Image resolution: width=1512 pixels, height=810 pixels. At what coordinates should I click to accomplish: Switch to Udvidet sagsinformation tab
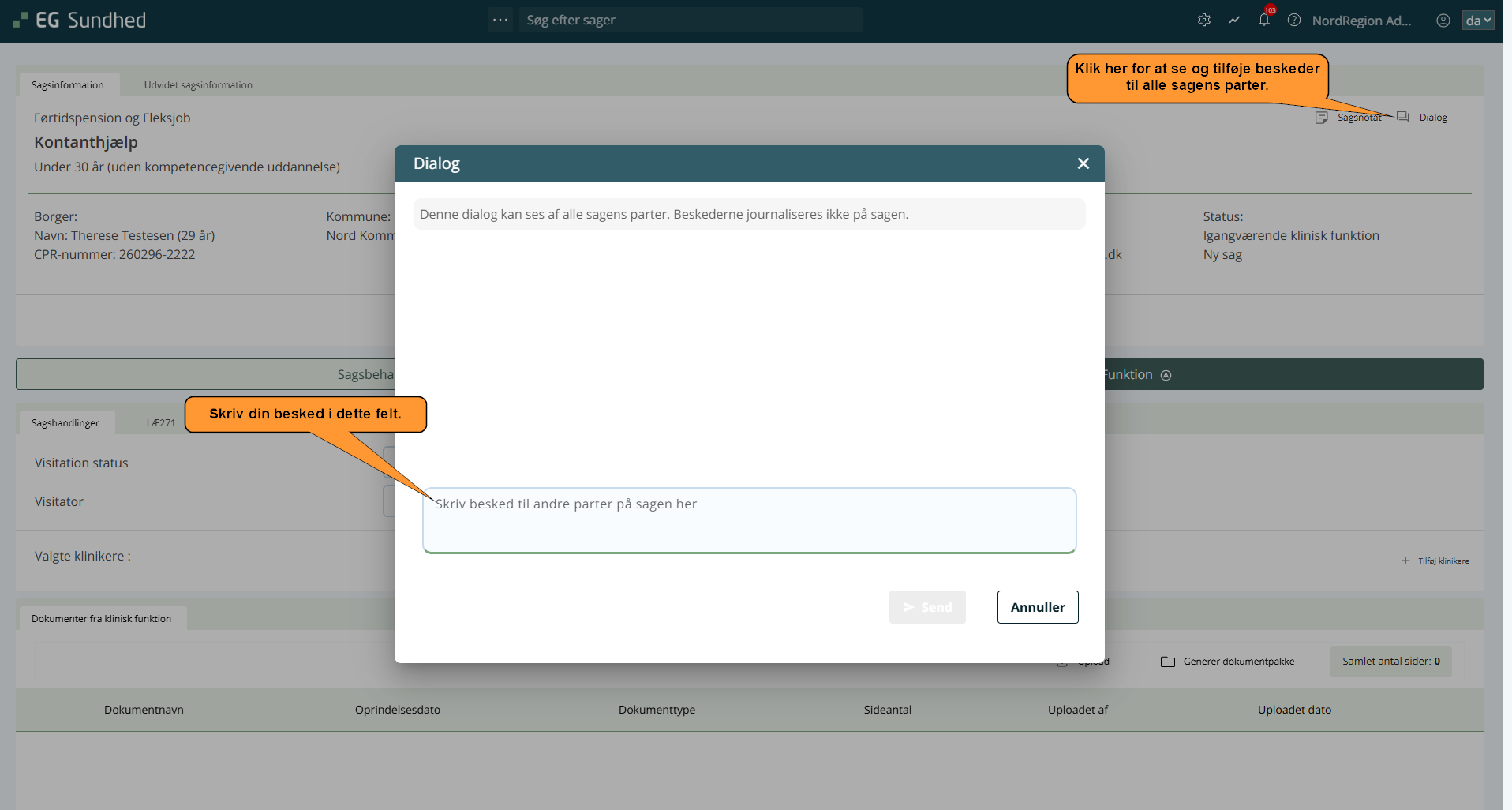(198, 85)
